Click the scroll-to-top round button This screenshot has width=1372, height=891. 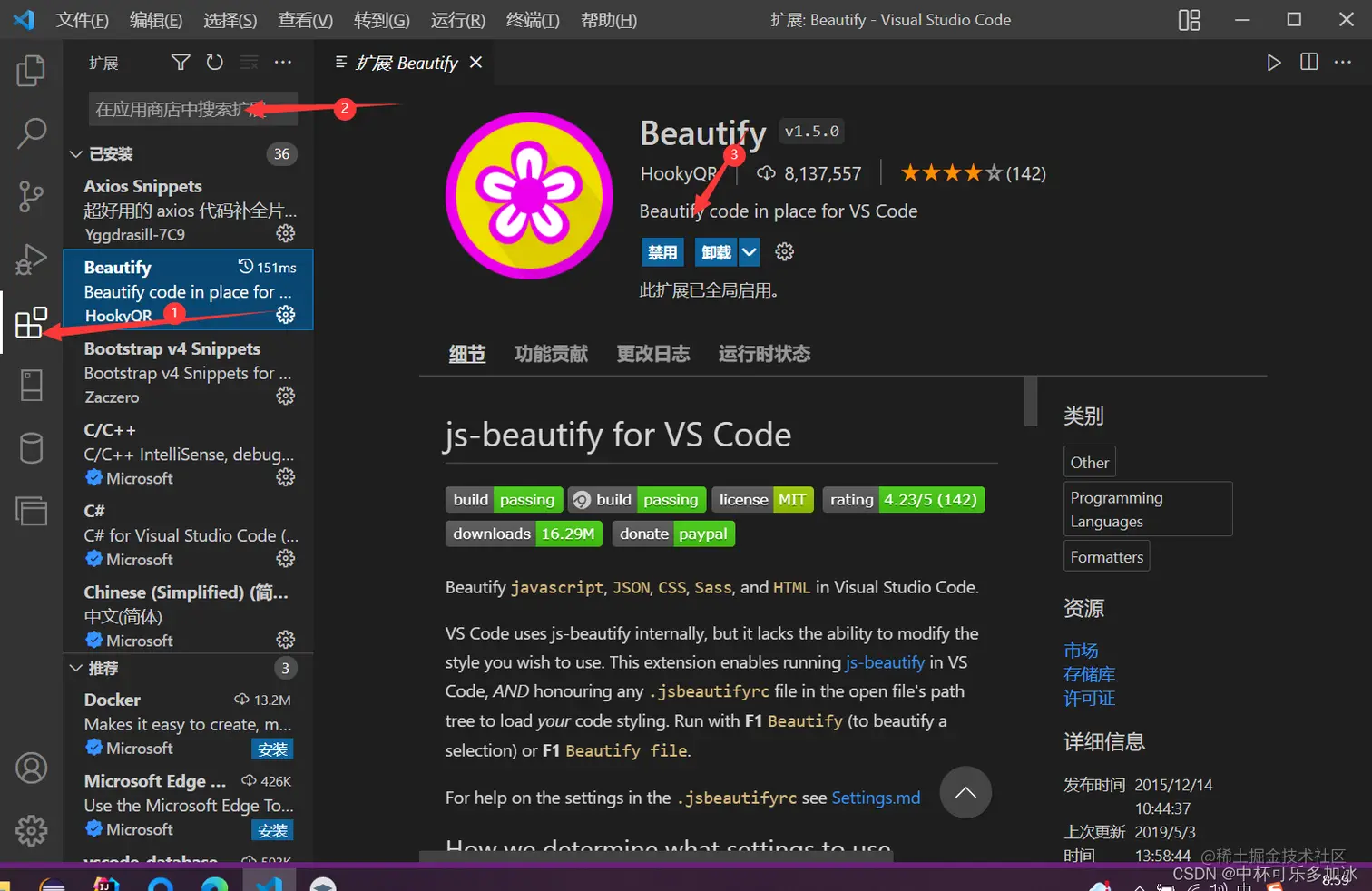(x=965, y=793)
